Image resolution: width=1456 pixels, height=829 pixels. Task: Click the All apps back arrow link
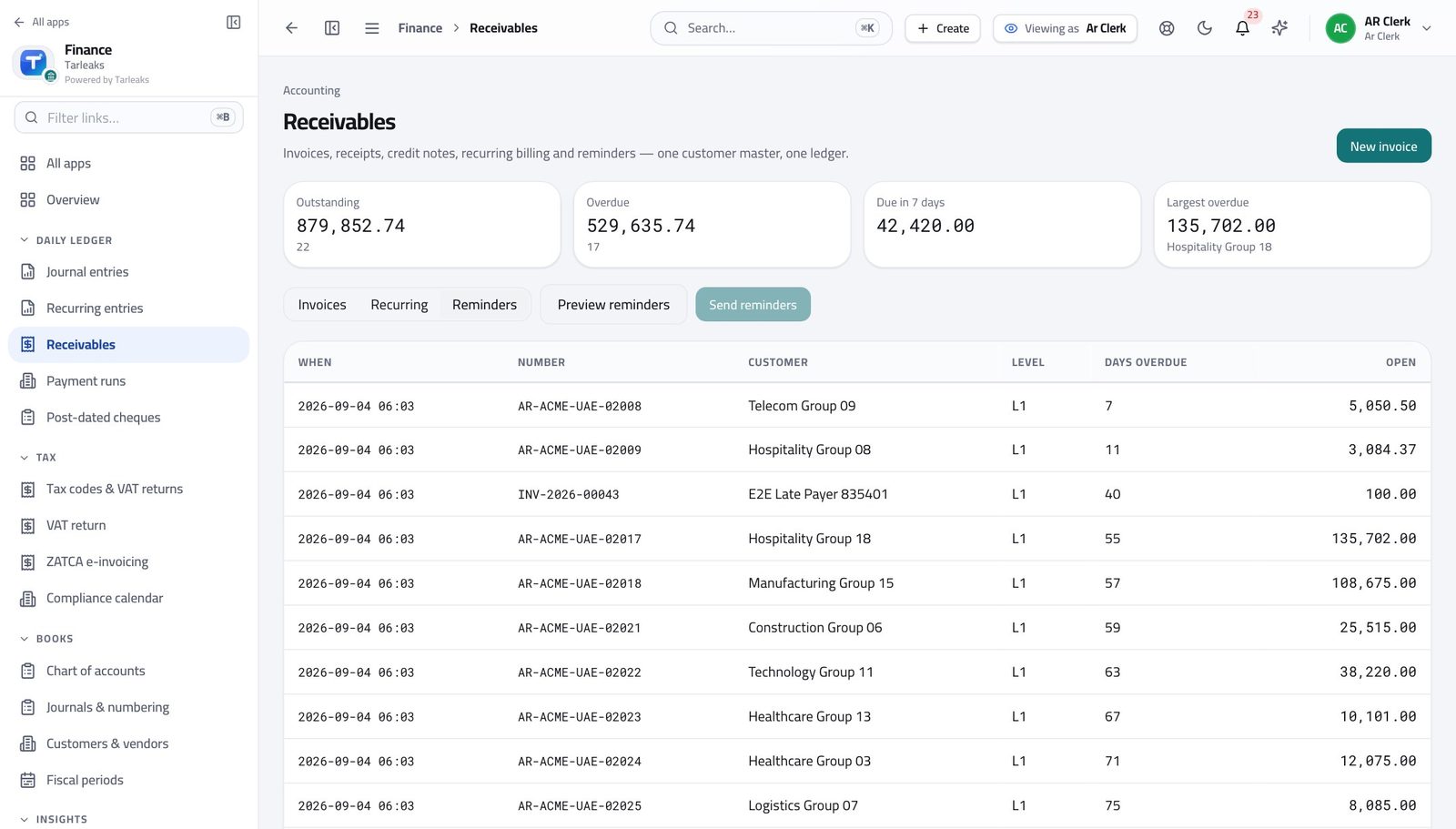41,22
